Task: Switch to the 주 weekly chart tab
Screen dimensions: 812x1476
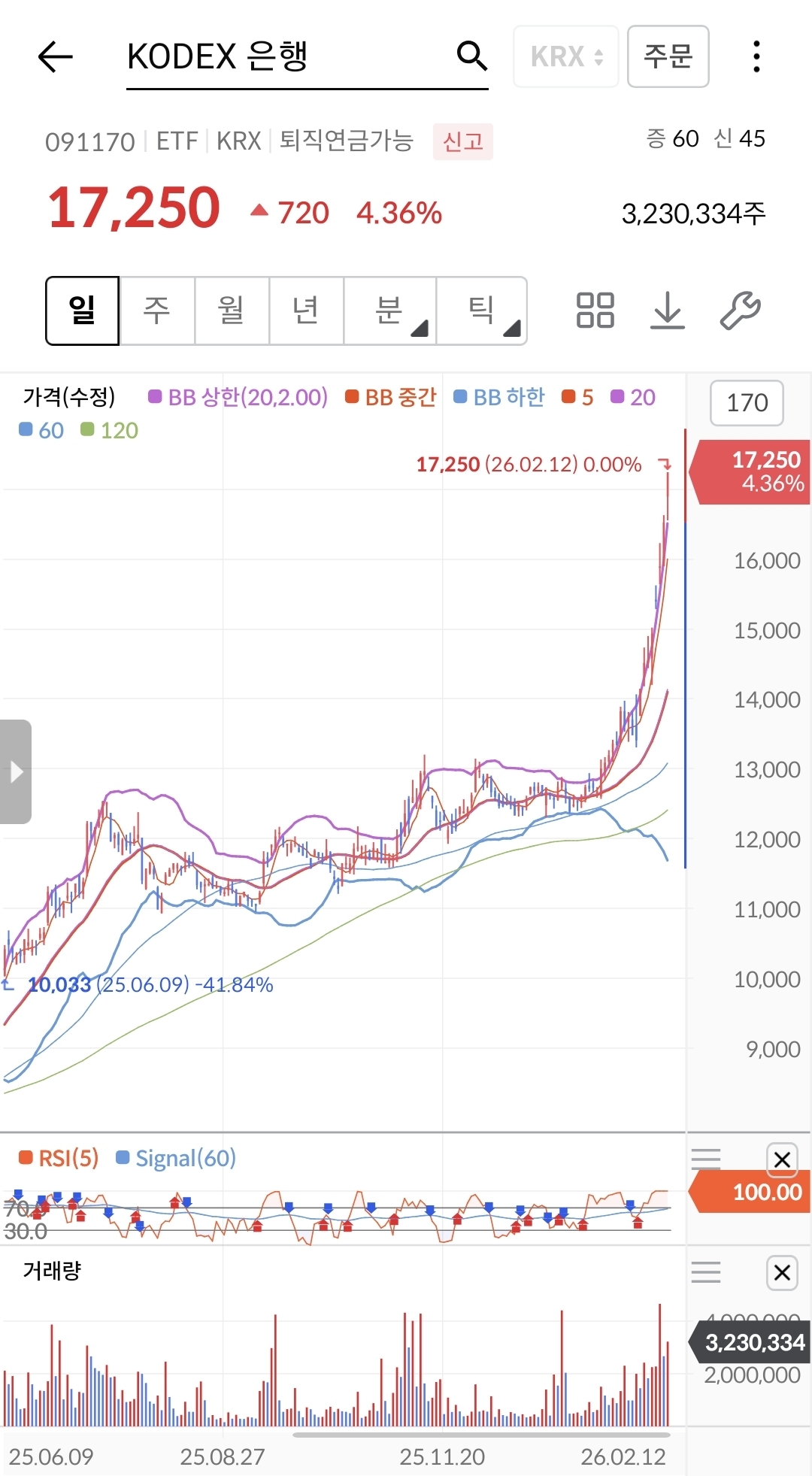Action: click(157, 311)
